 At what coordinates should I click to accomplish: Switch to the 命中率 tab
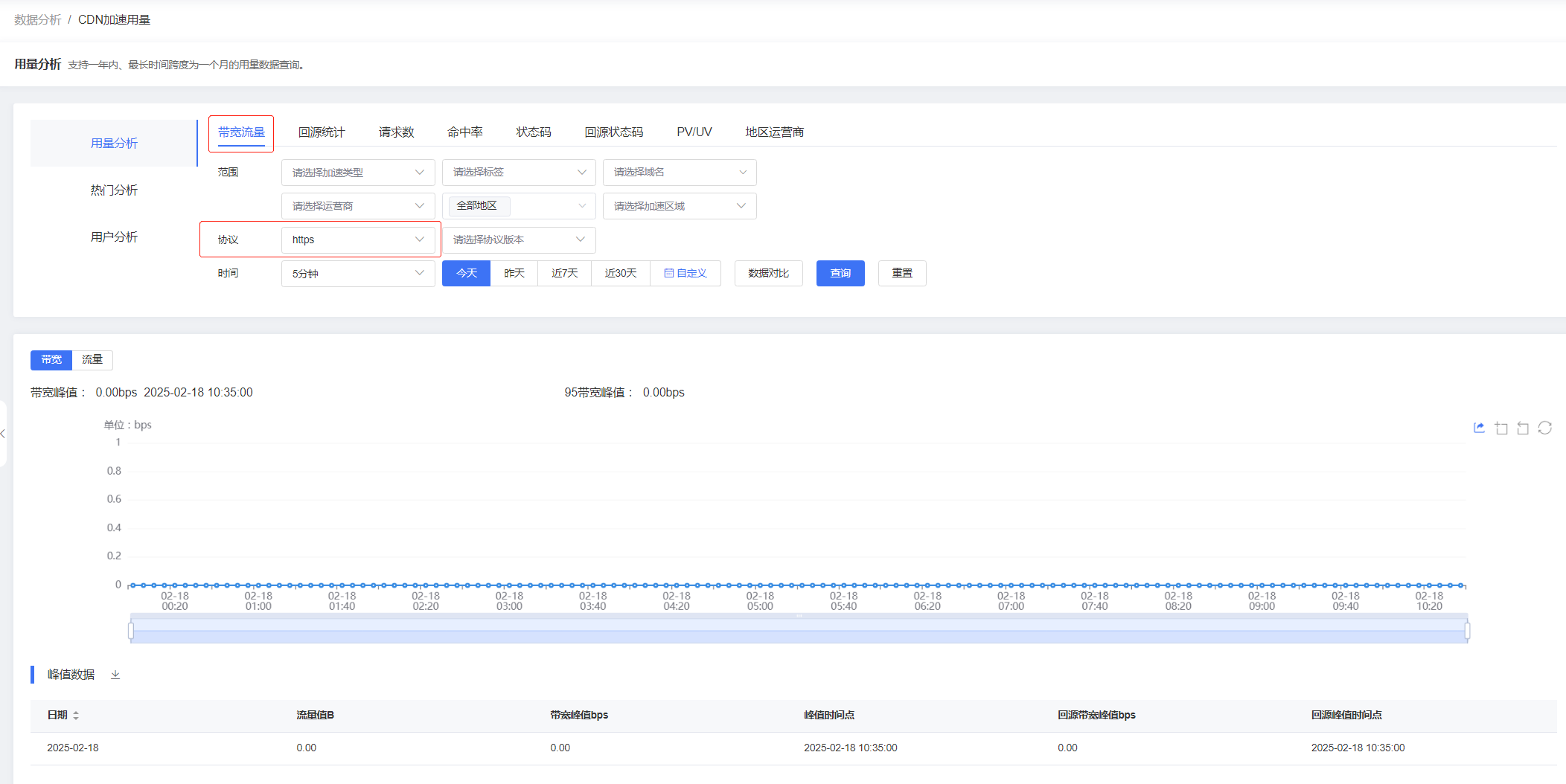click(x=465, y=132)
